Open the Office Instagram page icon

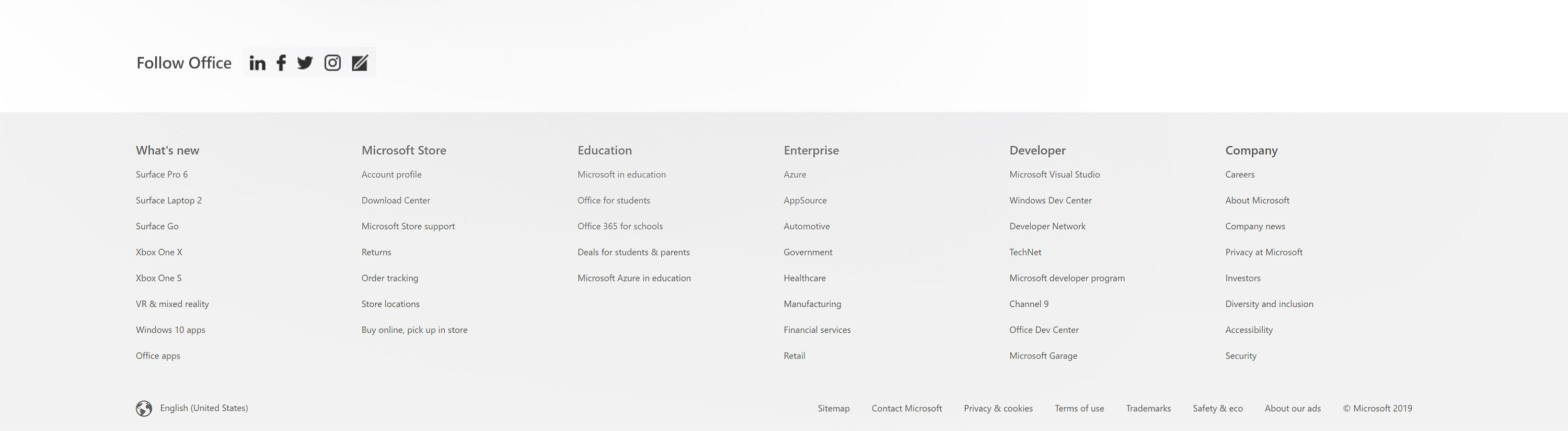[332, 63]
